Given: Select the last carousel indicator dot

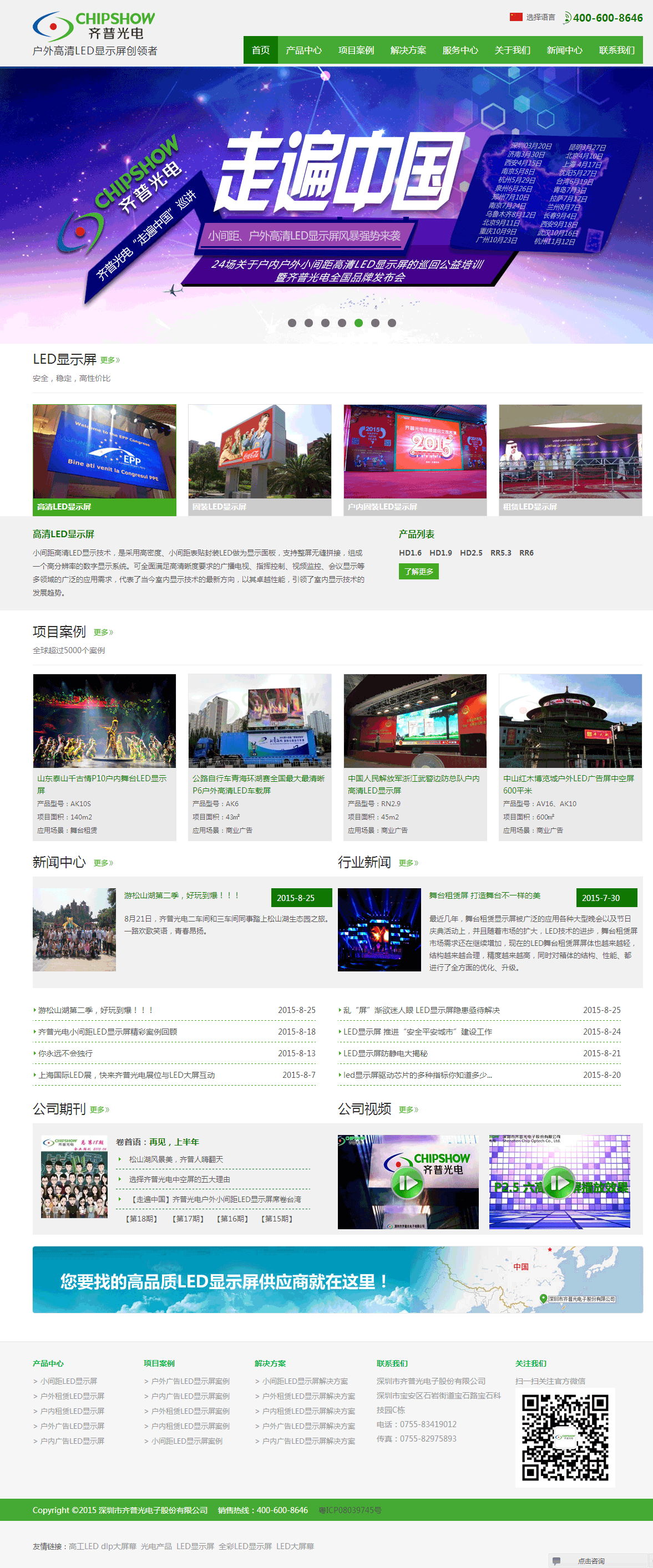Looking at the screenshot, I should point(392,323).
